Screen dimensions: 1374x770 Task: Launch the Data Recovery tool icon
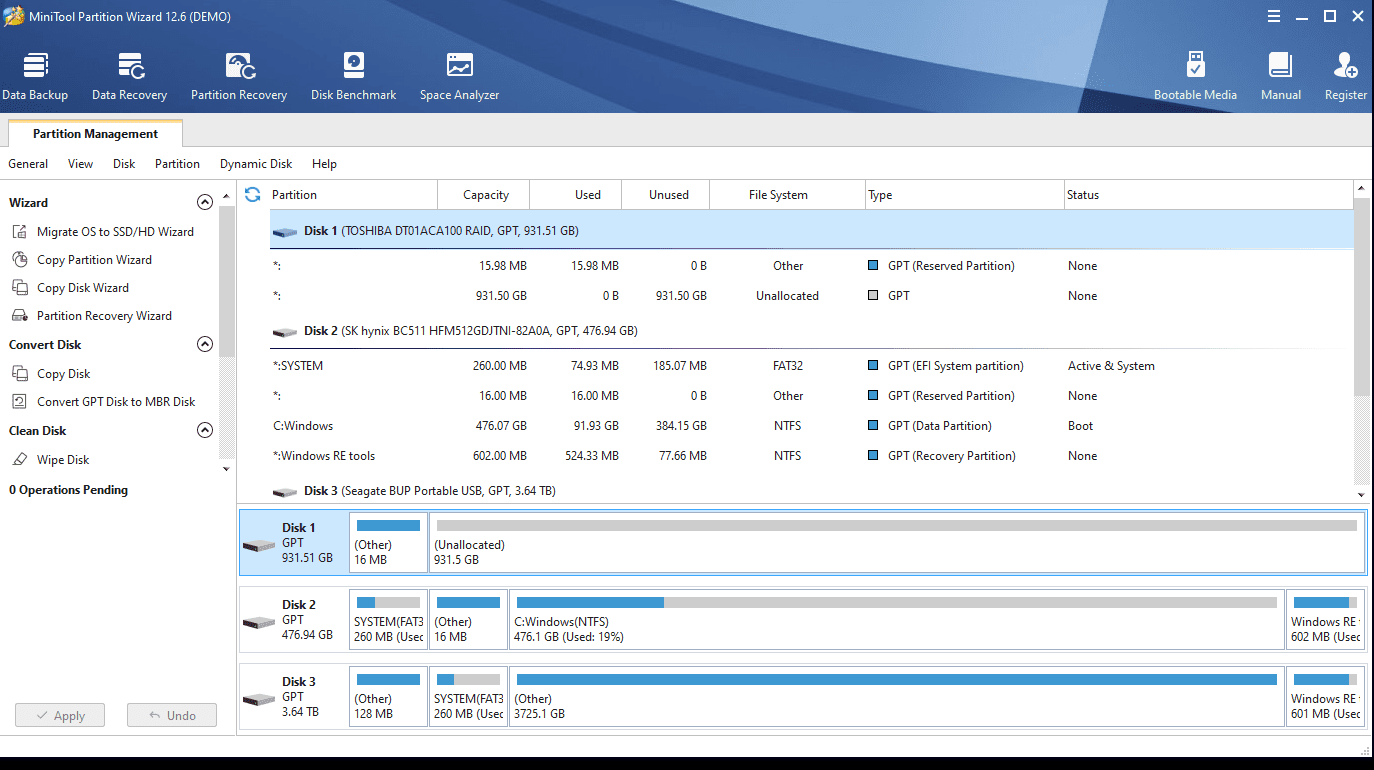(130, 66)
